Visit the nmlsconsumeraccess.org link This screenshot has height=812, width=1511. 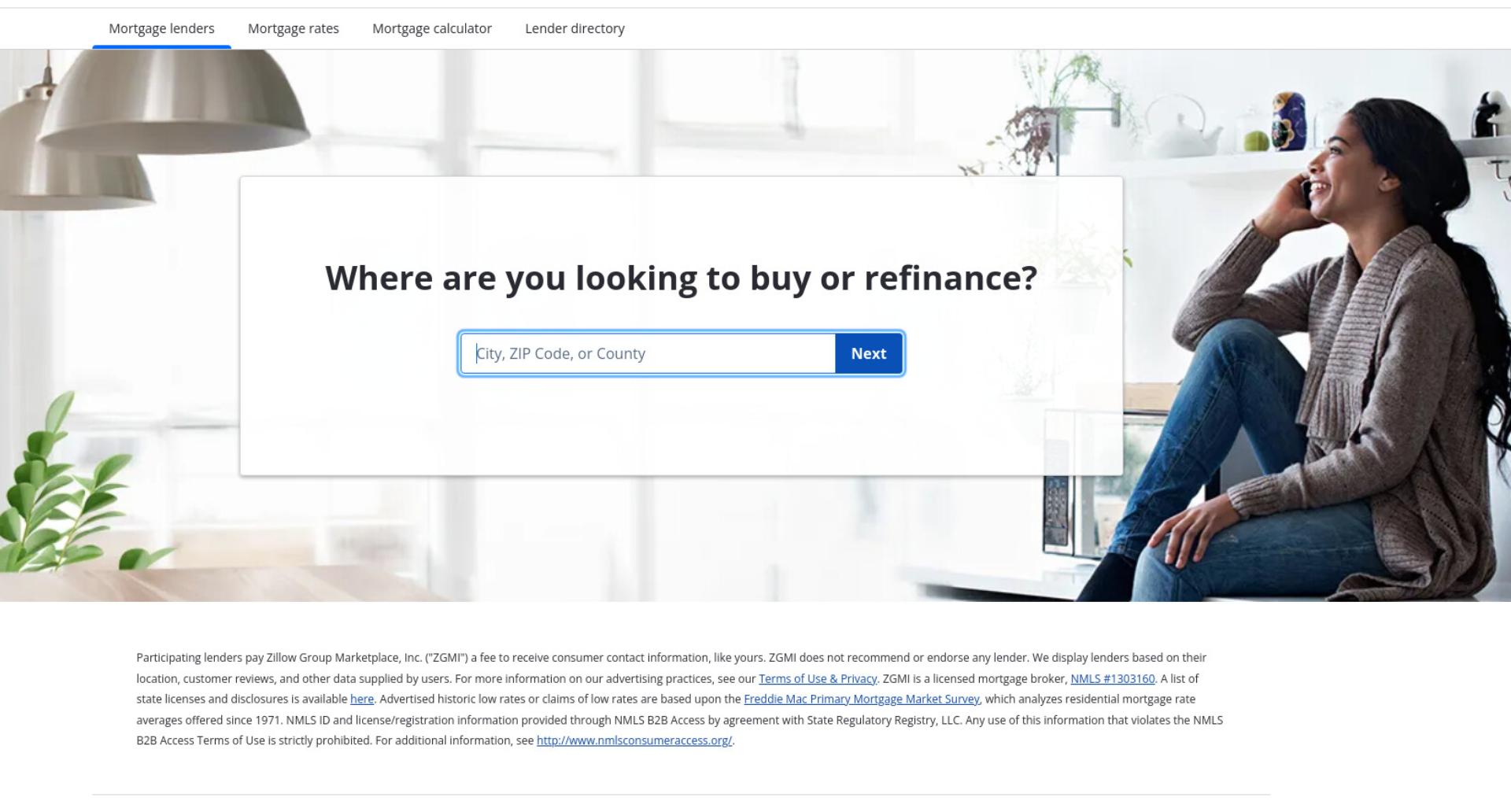pyautogui.click(x=634, y=741)
